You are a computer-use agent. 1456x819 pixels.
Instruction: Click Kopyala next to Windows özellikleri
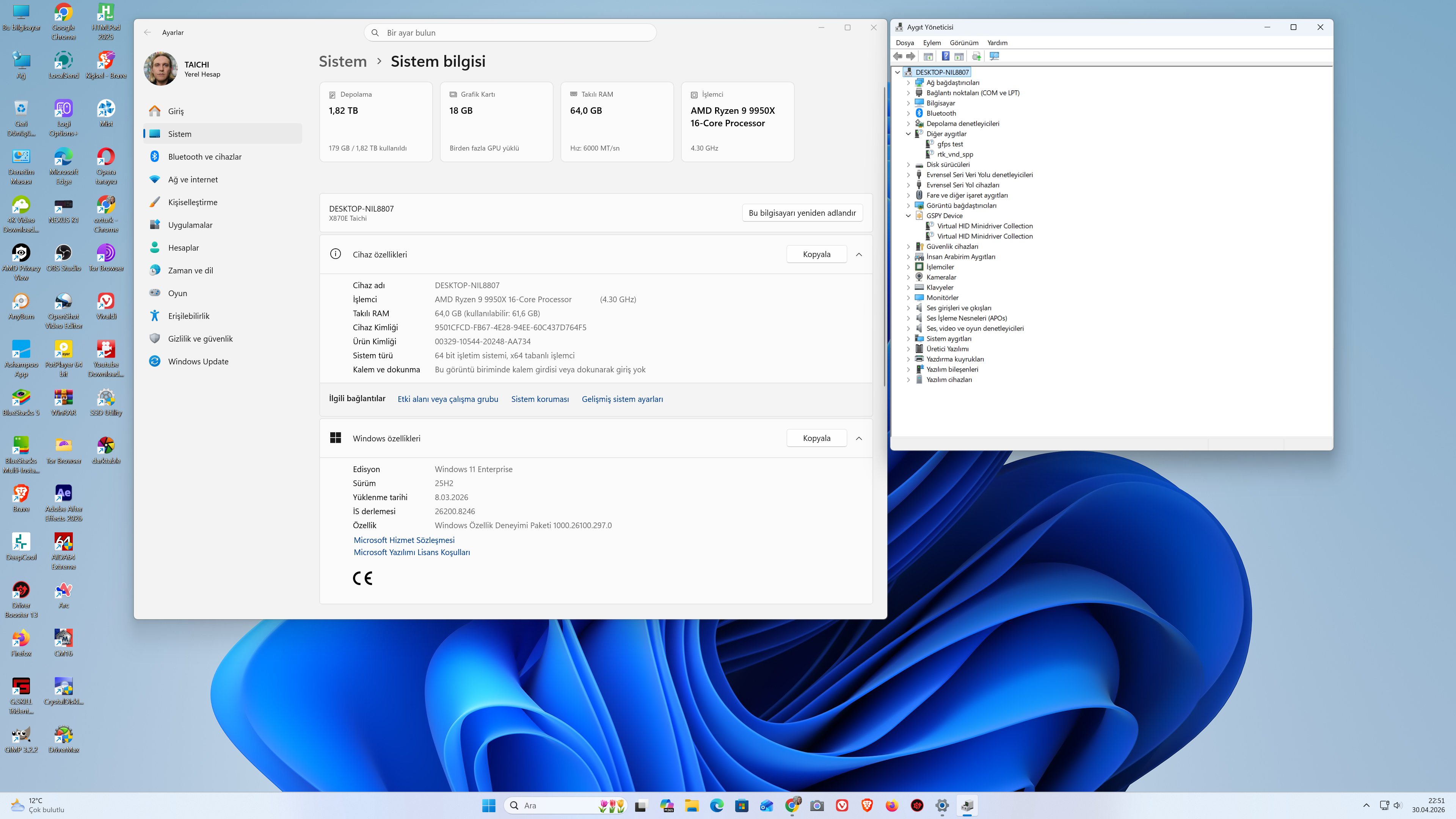816,438
